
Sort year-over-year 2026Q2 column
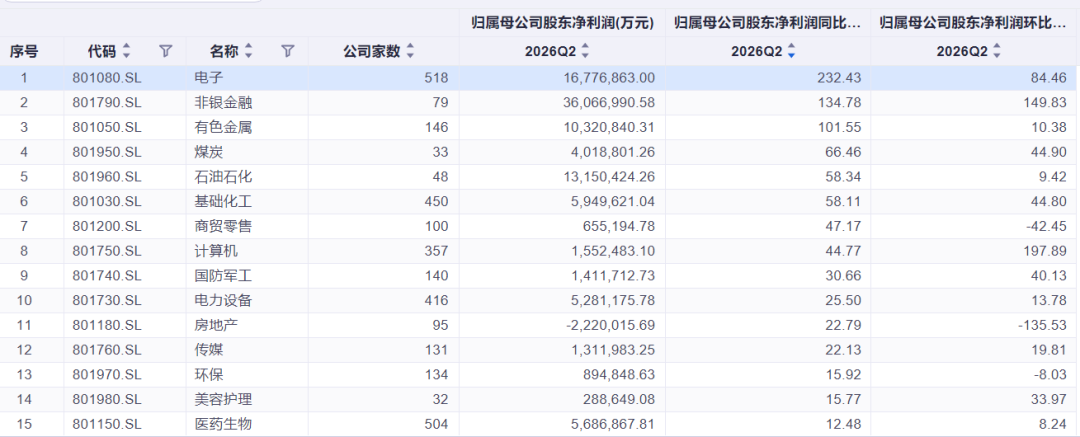(791, 50)
